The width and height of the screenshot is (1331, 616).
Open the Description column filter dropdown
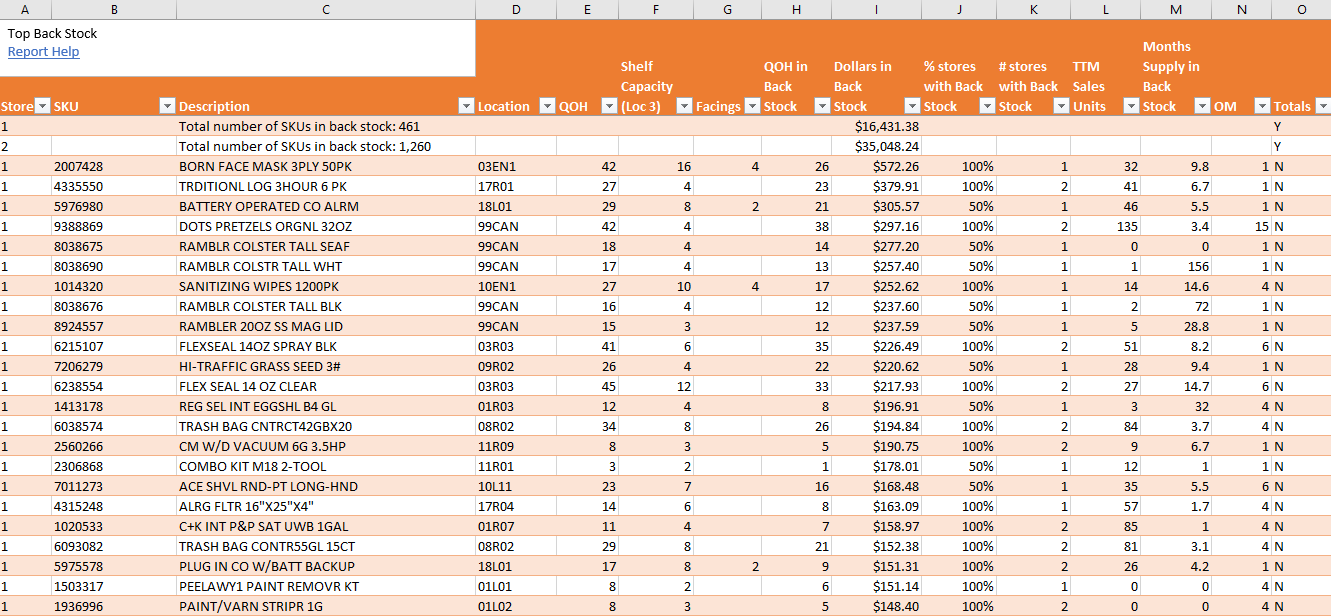point(466,106)
